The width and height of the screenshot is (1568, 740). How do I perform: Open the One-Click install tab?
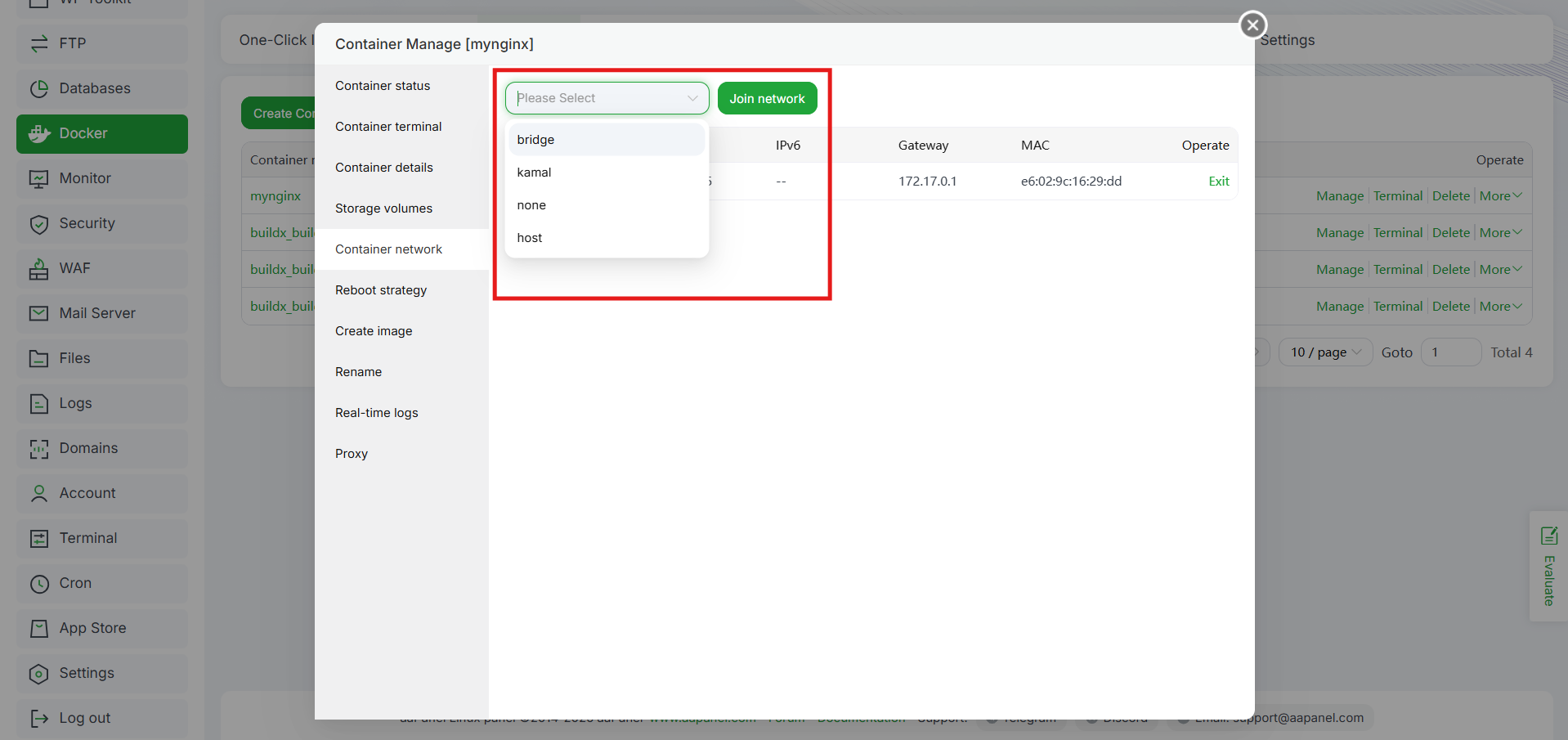click(276, 40)
